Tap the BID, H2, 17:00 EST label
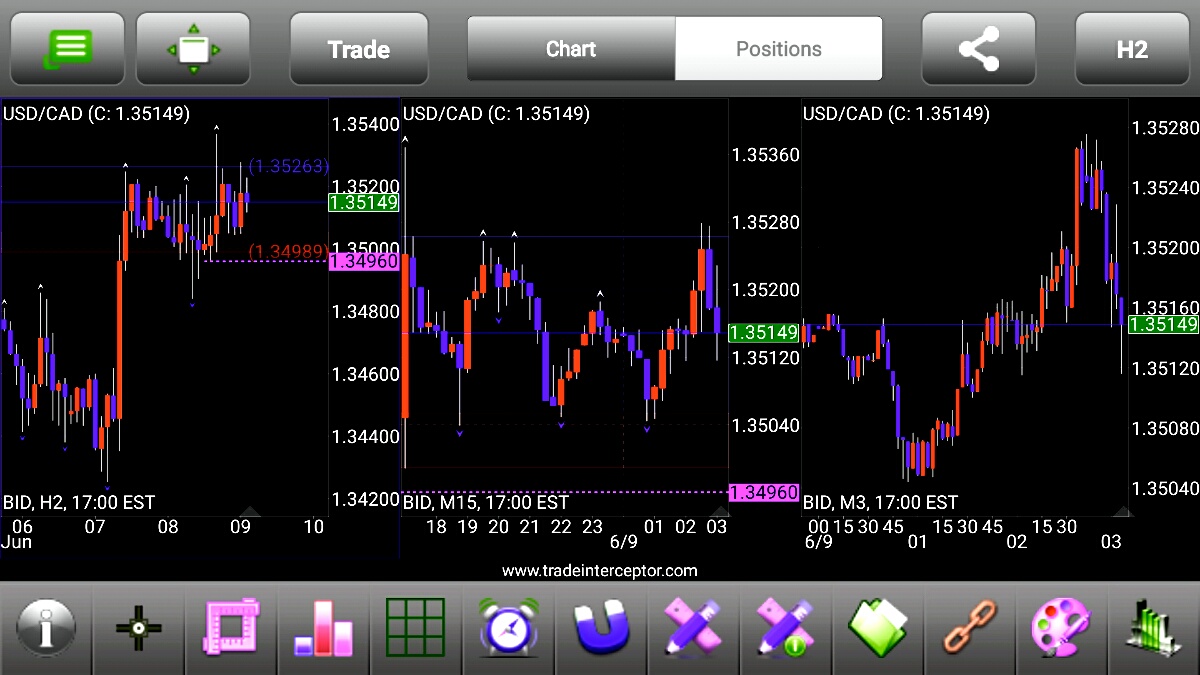 coord(79,502)
